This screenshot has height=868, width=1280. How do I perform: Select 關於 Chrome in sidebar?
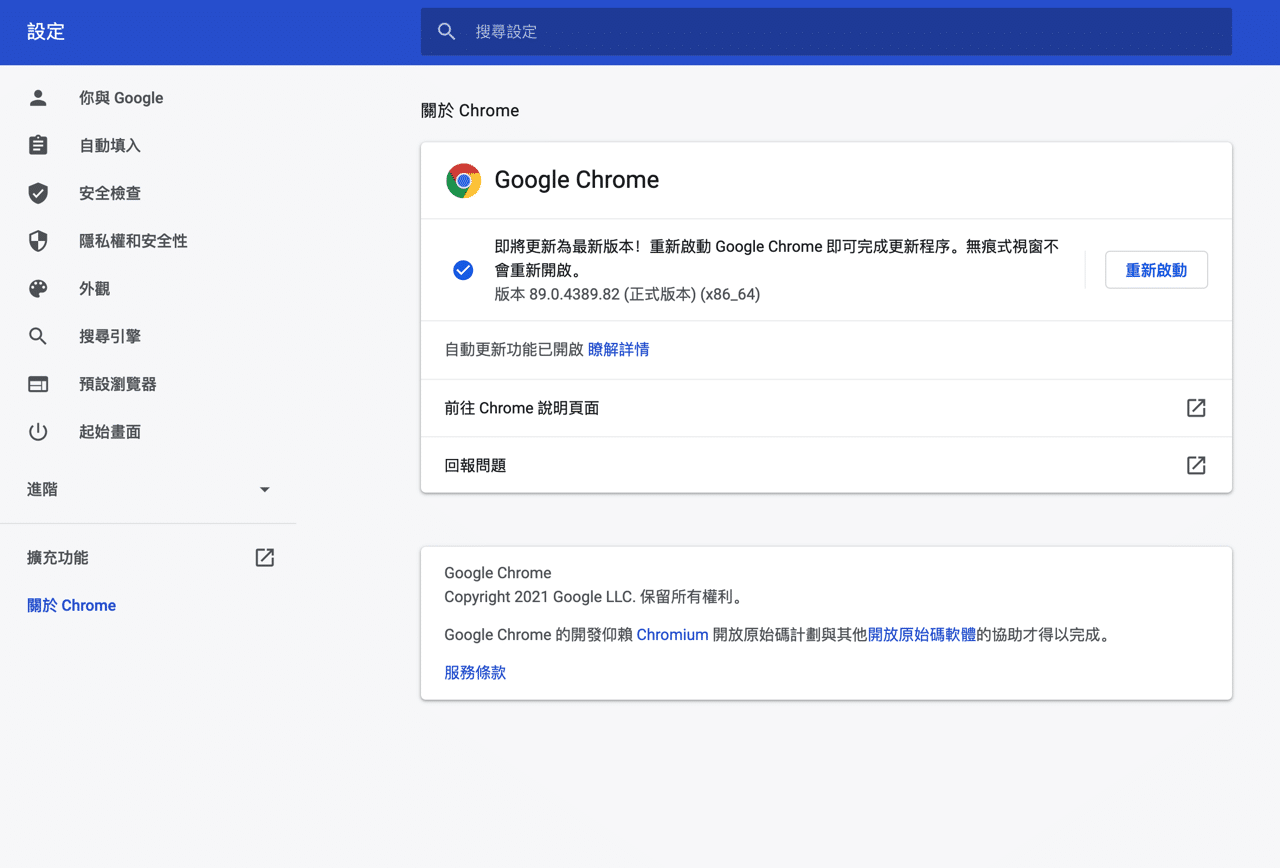point(72,606)
